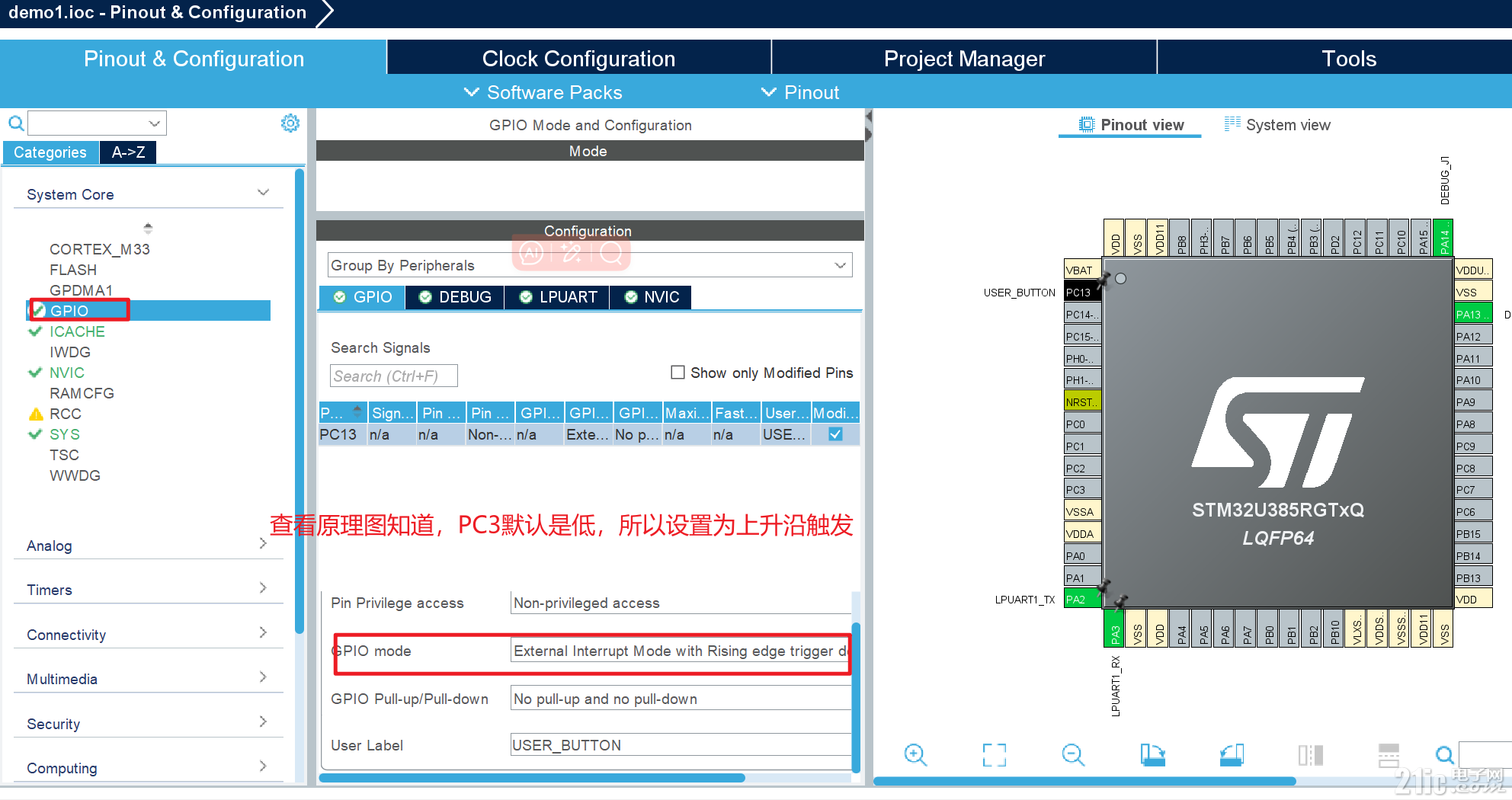Flip the chip vertically (horizontal split icon)
1512x800 pixels.
(1389, 755)
